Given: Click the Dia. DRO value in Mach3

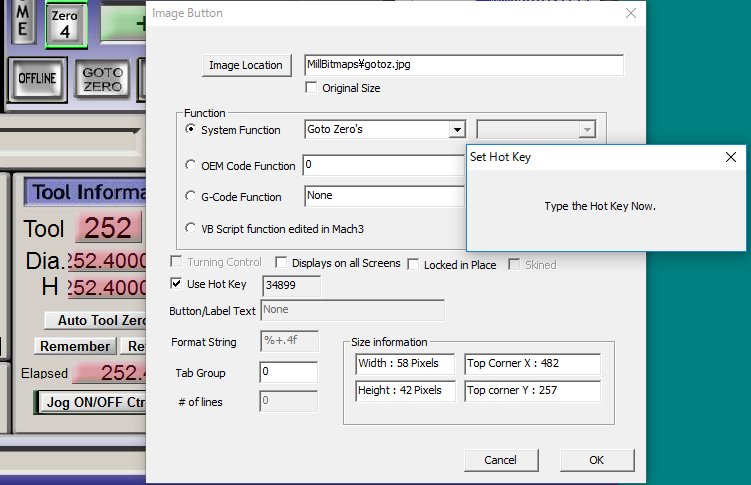Looking at the screenshot, I should tap(106, 261).
